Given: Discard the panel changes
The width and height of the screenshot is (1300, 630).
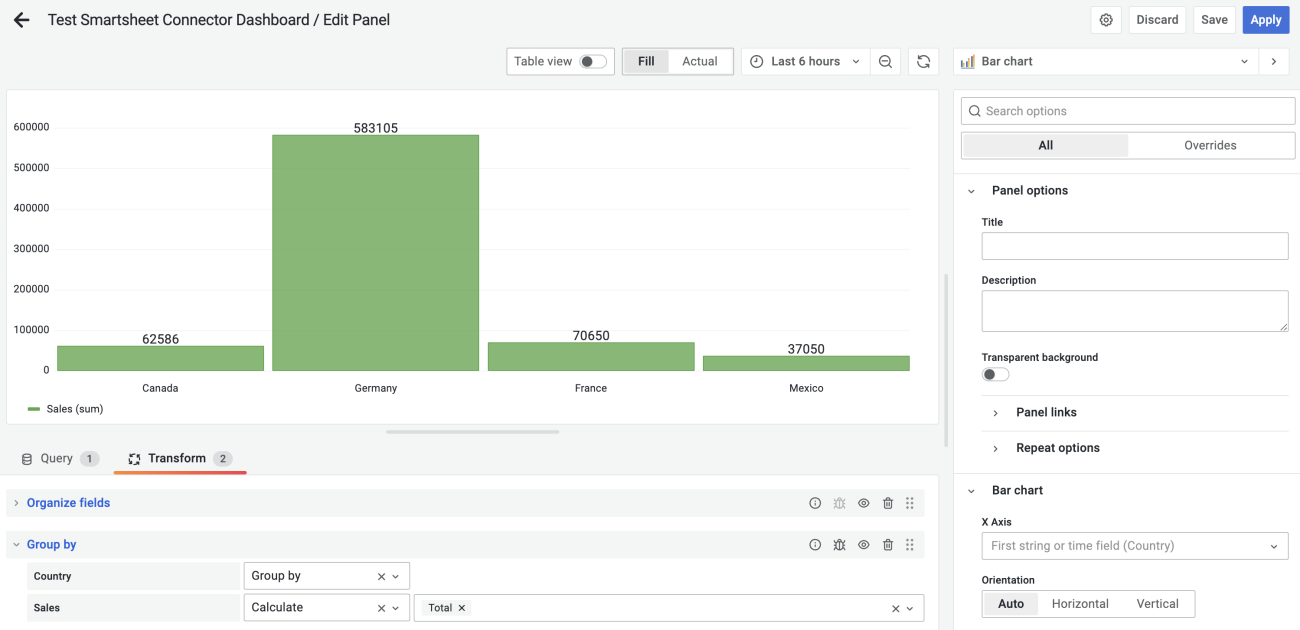Looking at the screenshot, I should (x=1156, y=19).
